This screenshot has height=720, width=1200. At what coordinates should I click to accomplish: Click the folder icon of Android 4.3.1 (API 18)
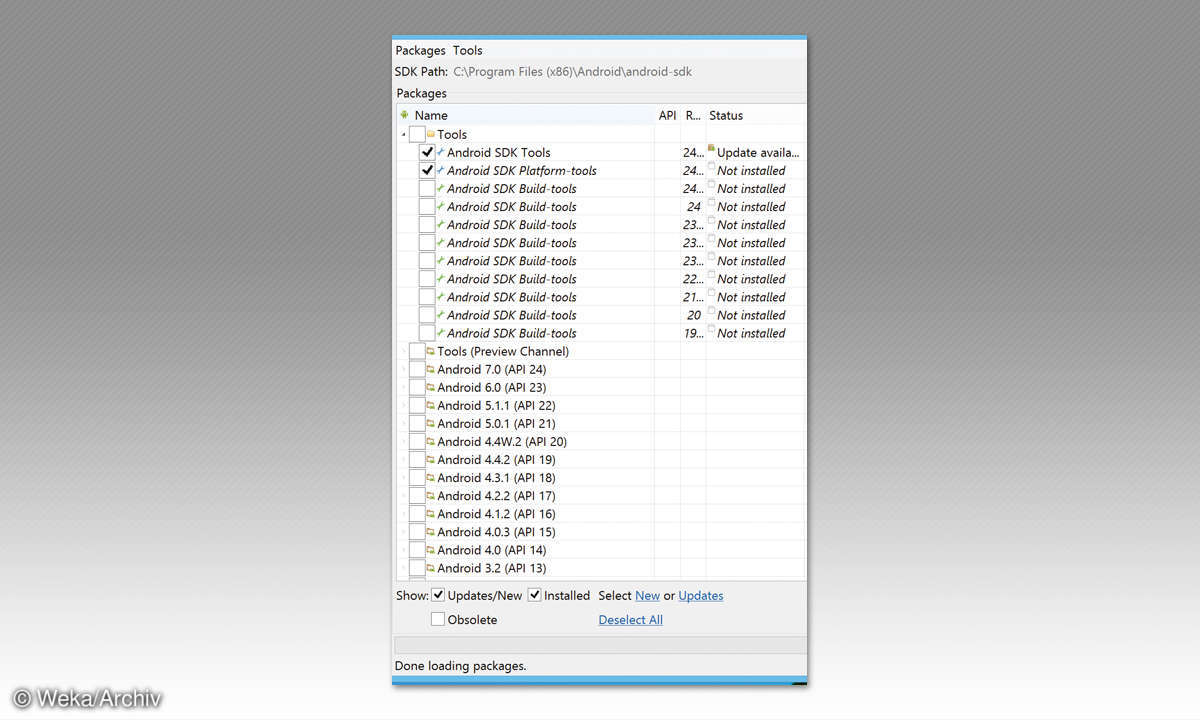click(431, 478)
